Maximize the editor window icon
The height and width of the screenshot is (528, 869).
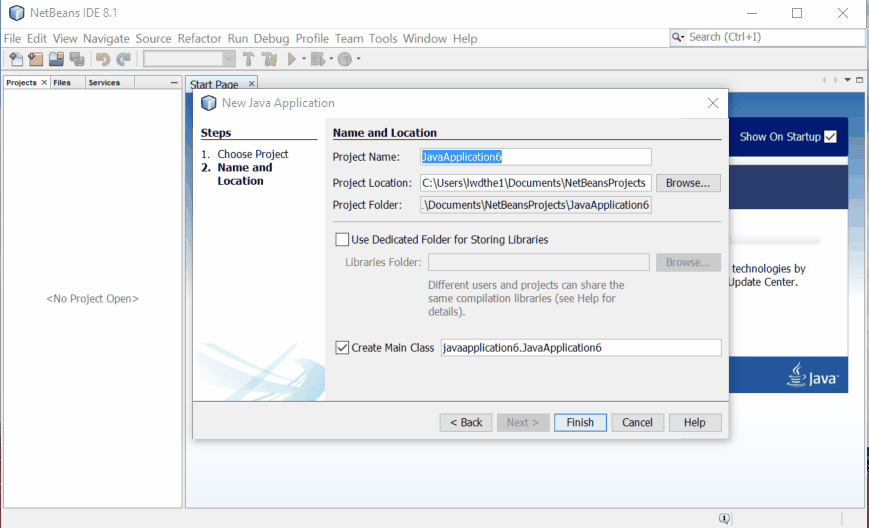coord(860,80)
